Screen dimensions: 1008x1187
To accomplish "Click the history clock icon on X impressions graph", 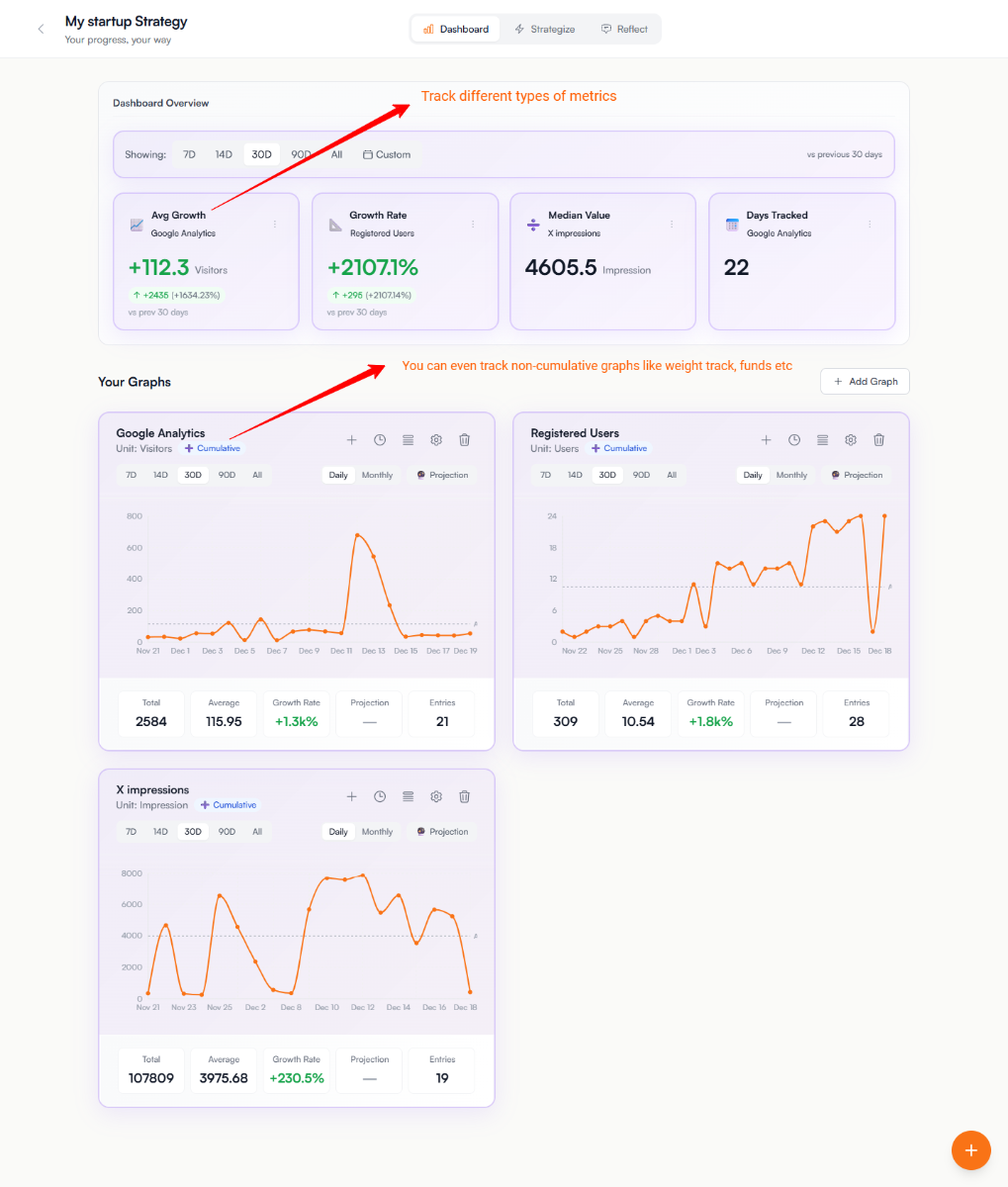I will tap(380, 797).
